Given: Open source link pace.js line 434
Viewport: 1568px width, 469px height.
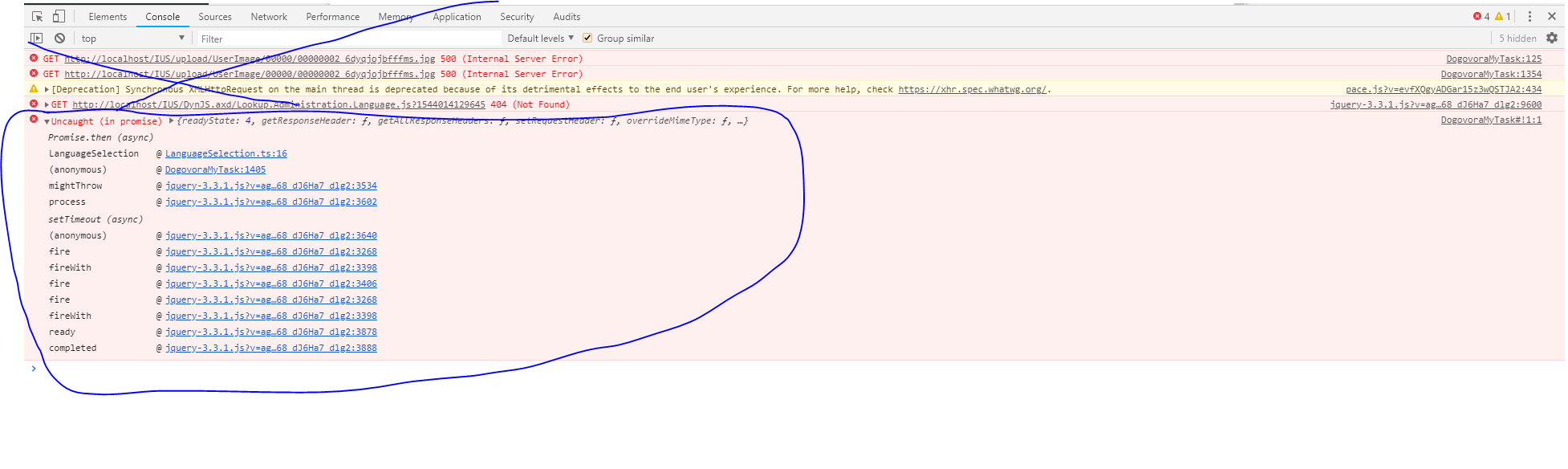Looking at the screenshot, I should 1444,89.
